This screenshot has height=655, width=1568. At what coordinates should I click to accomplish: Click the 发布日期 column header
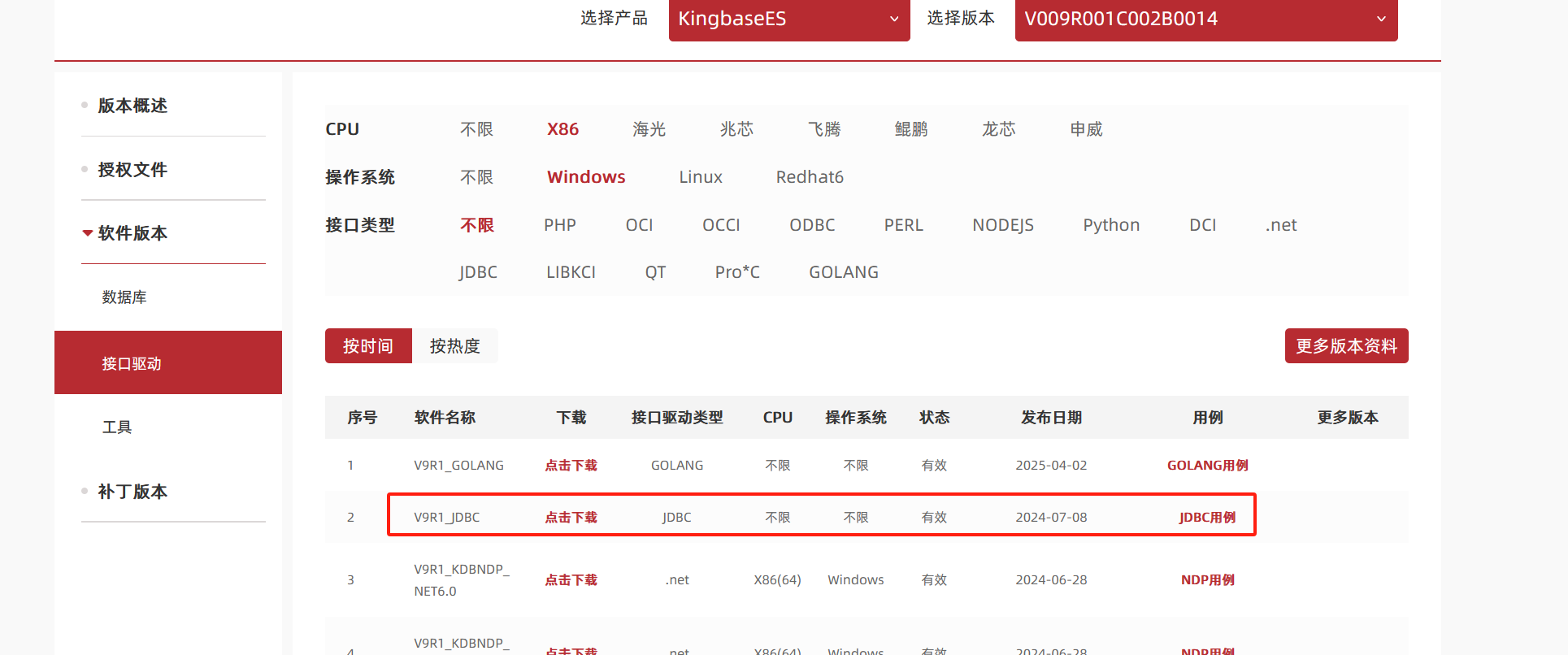(1051, 418)
